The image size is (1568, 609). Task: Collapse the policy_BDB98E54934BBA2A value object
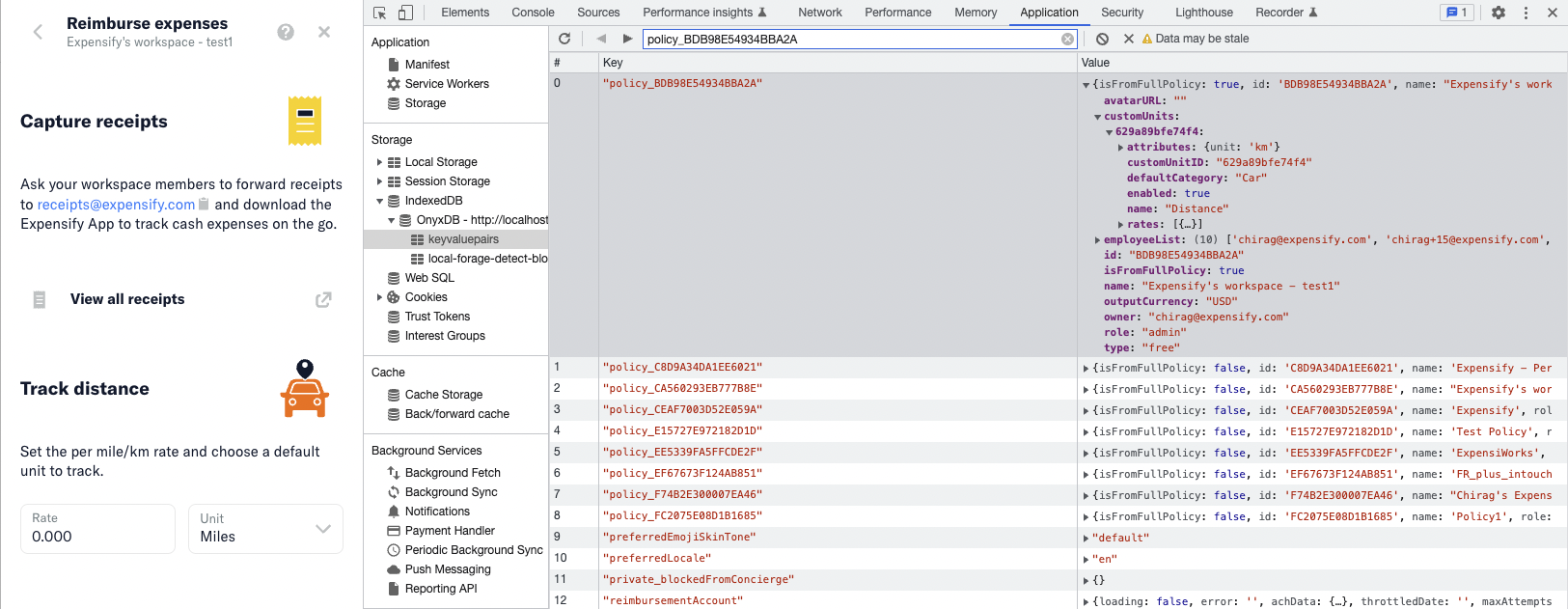(x=1086, y=85)
